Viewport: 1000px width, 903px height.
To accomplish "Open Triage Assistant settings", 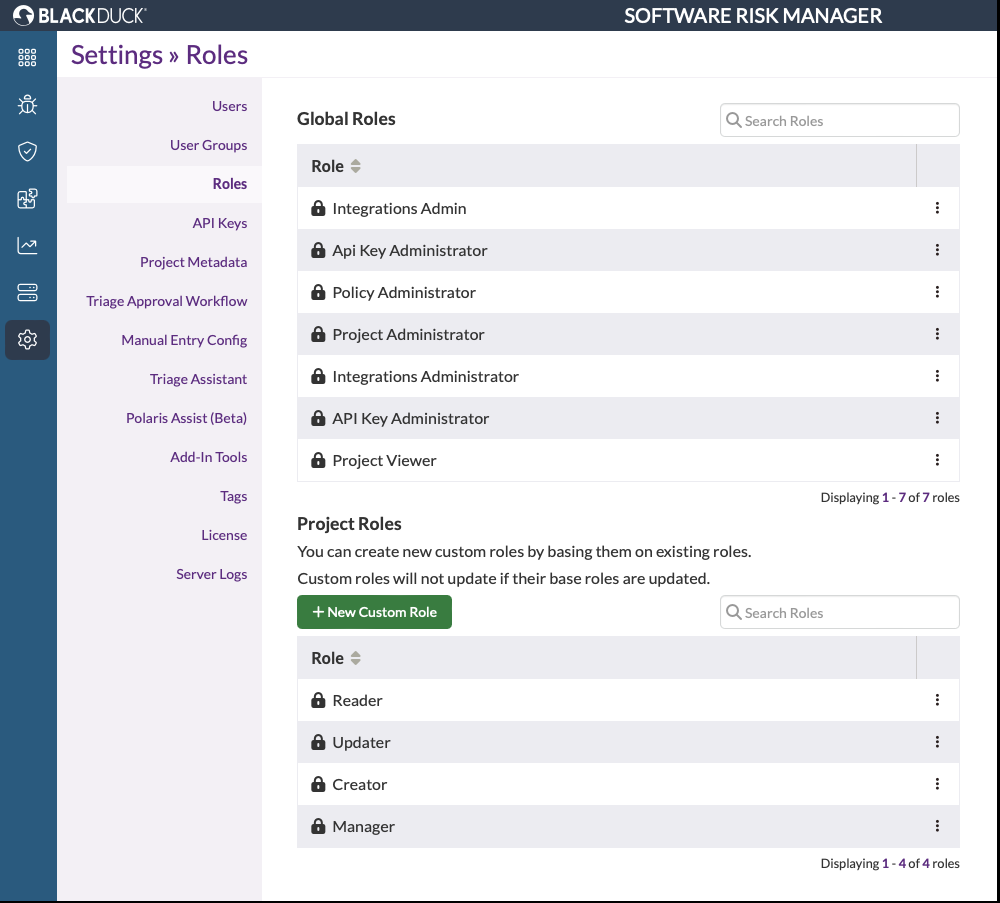I will 198,379.
